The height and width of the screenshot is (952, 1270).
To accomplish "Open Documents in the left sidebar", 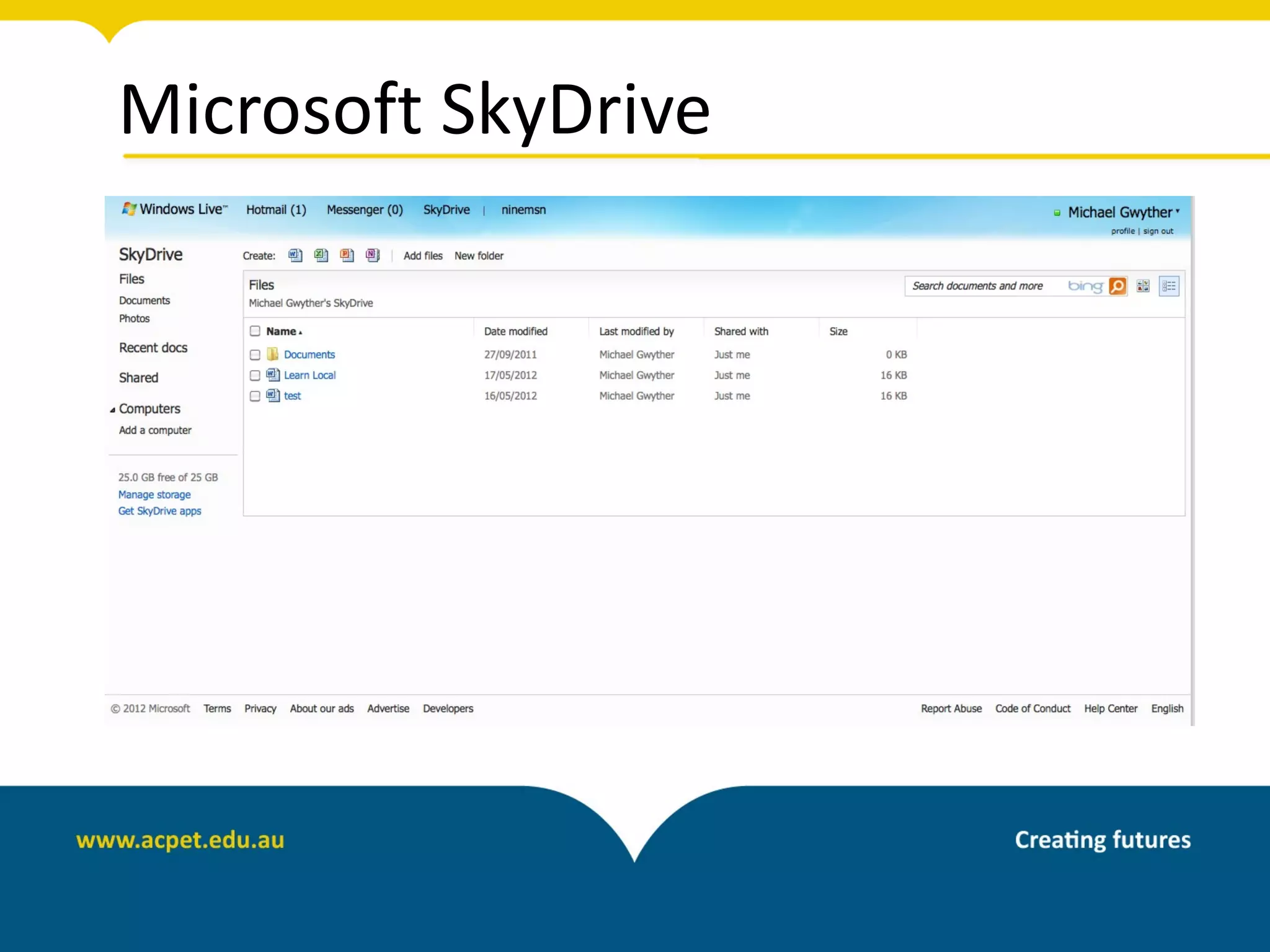I will pos(144,301).
